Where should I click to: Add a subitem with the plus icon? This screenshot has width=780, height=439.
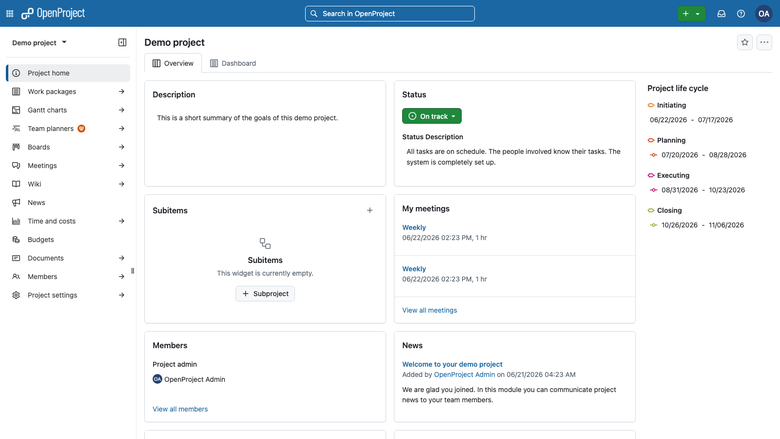pos(370,210)
